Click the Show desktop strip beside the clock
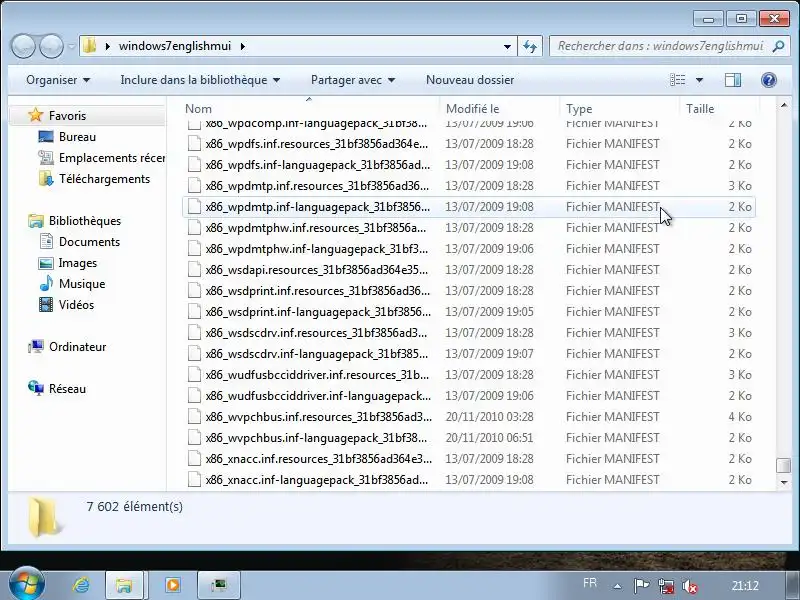This screenshot has height=600, width=800. pyautogui.click(x=791, y=585)
